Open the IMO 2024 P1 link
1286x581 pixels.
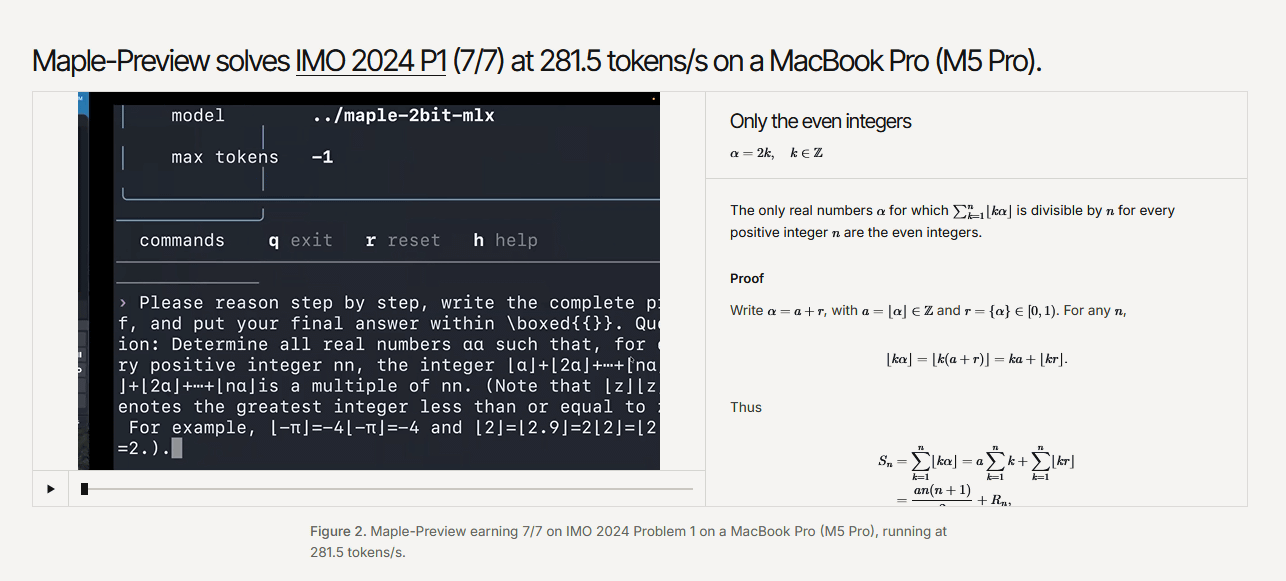click(x=371, y=61)
